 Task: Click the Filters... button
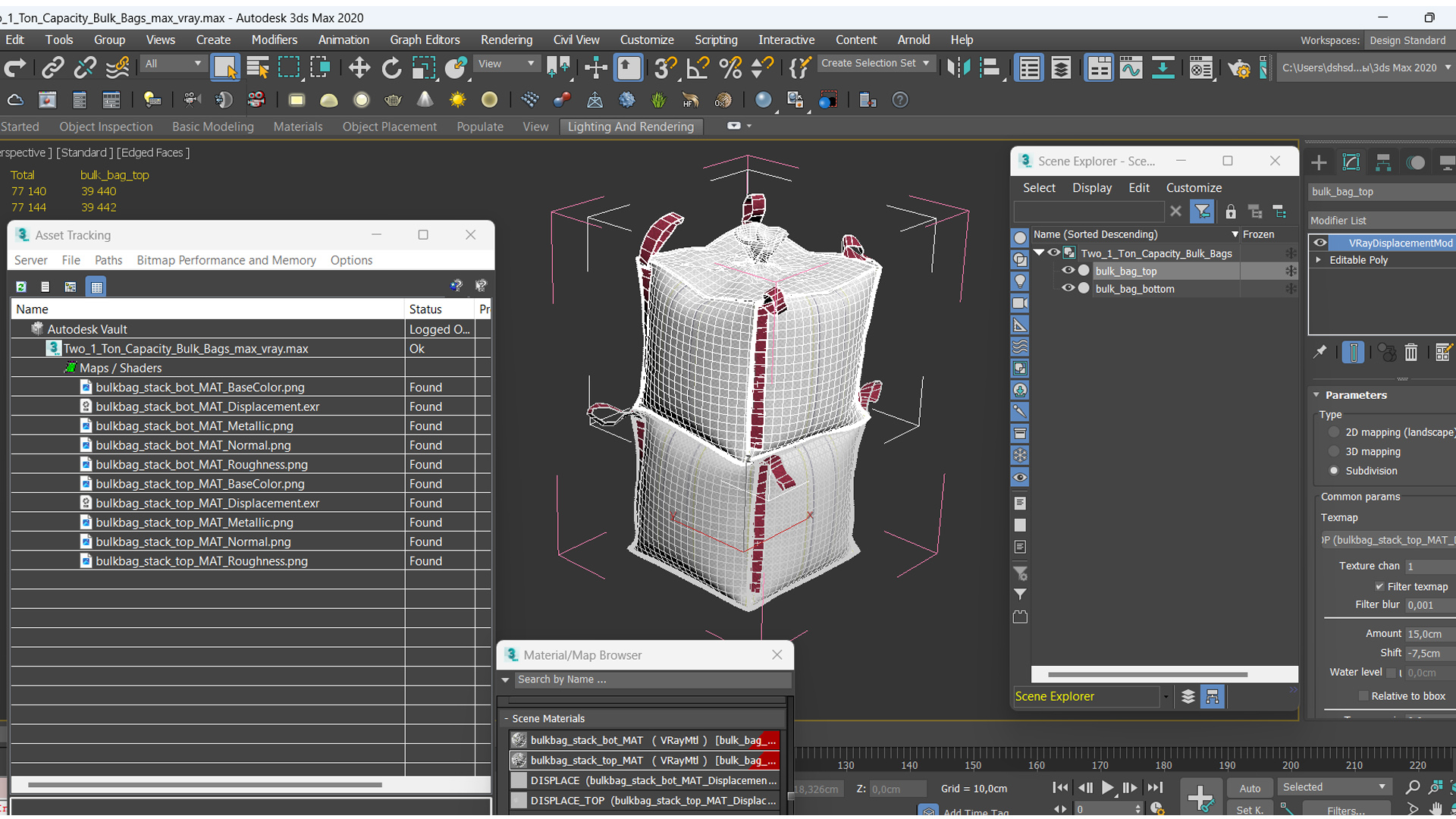pos(1345,811)
